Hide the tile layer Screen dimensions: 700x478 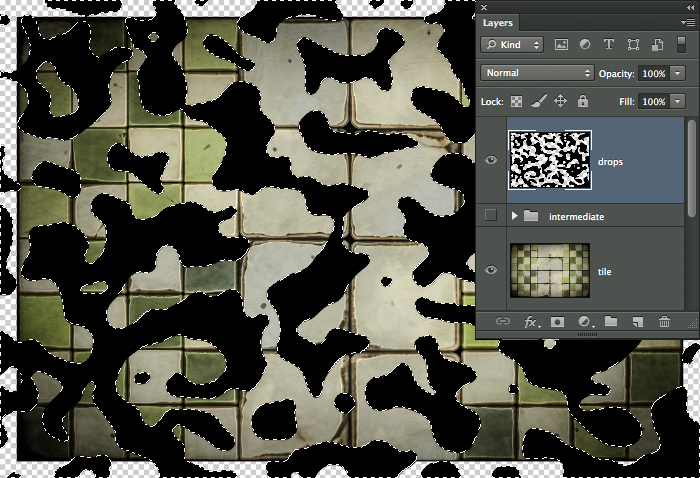point(491,270)
